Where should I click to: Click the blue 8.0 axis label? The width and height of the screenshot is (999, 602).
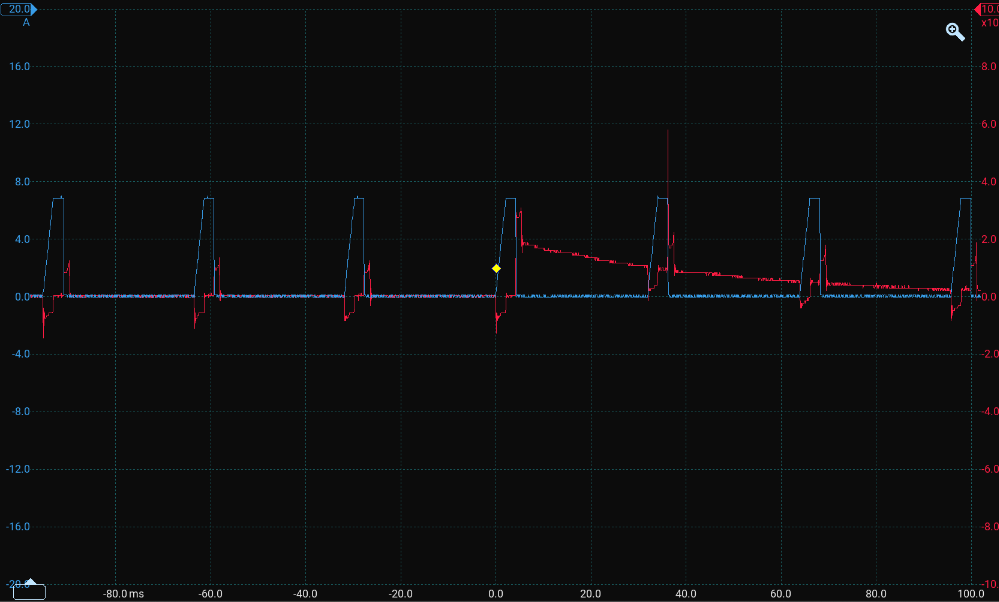coord(23,182)
